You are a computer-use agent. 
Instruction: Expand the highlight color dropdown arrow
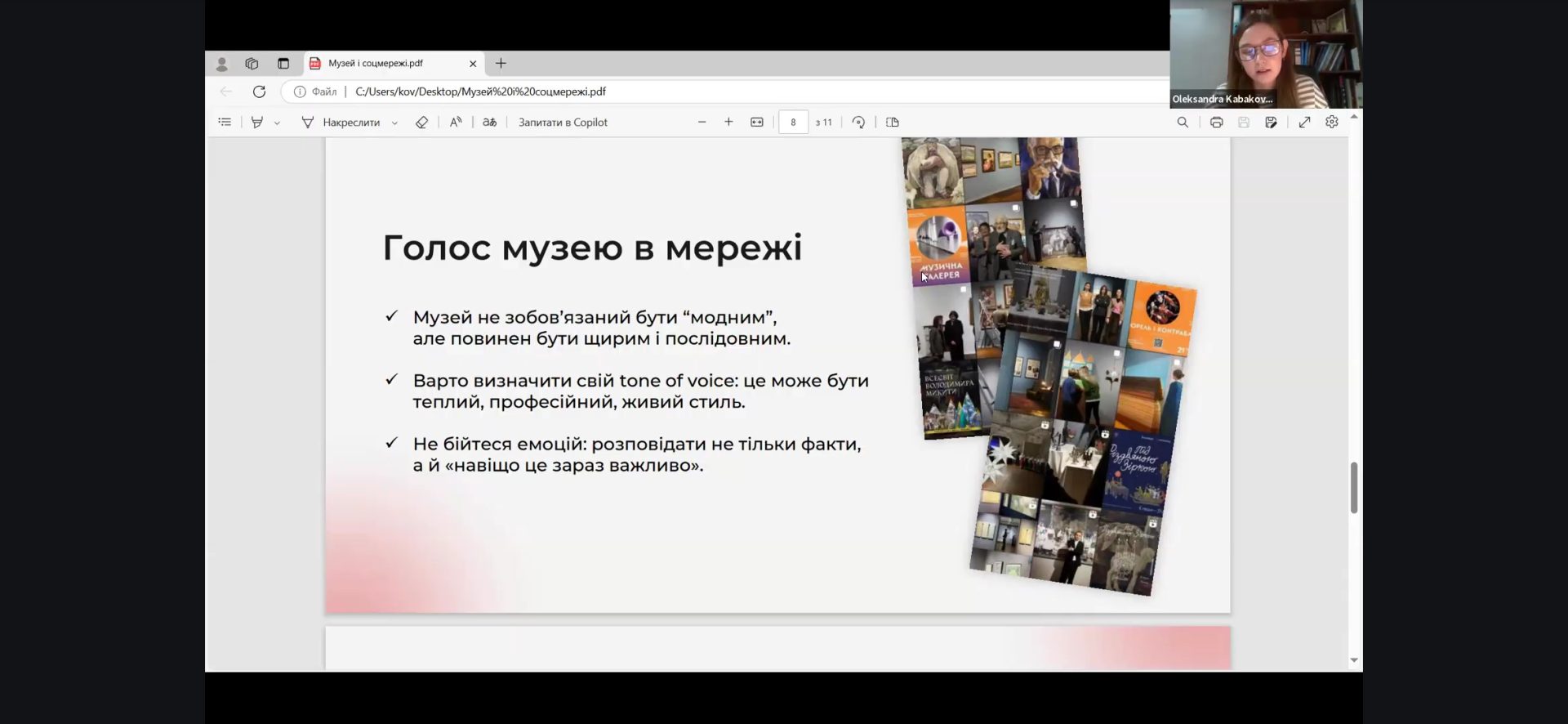(277, 123)
